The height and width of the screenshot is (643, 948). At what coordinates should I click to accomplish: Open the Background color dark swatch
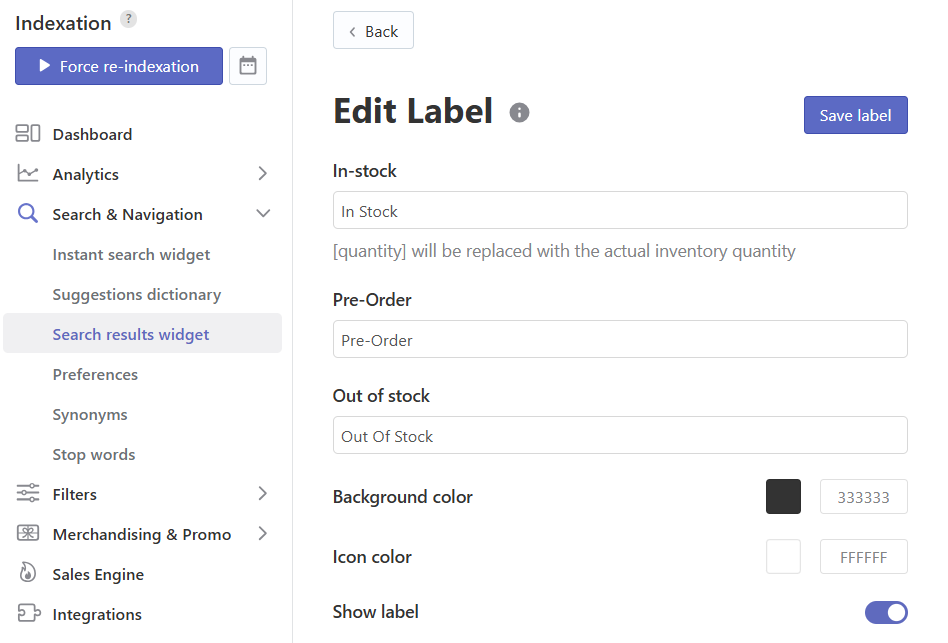coord(783,497)
